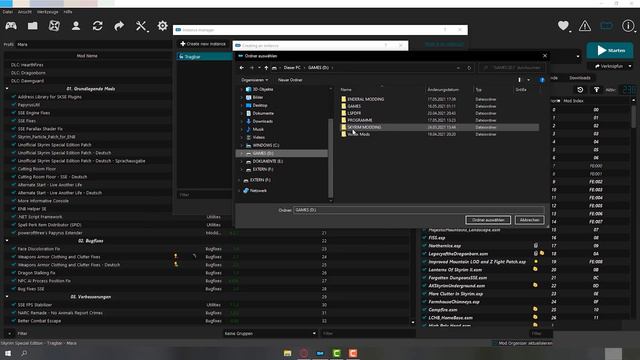Open the warning triangle notifications icon

tap(585, 26)
